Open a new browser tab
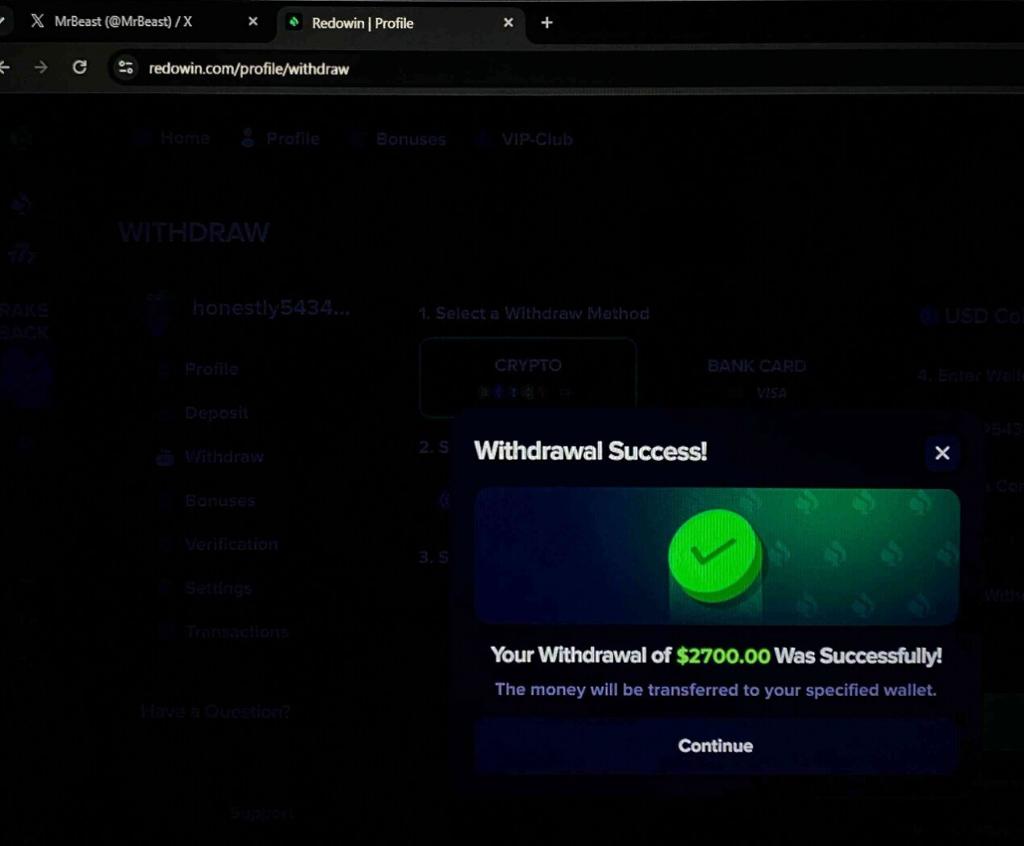Screen dimensions: 1024x846 (x=547, y=23)
